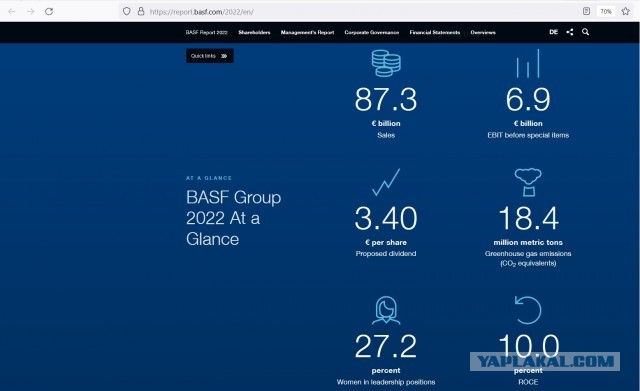Reload the page with the refresh icon
Screen dimensions: 640x391
coord(49,11)
